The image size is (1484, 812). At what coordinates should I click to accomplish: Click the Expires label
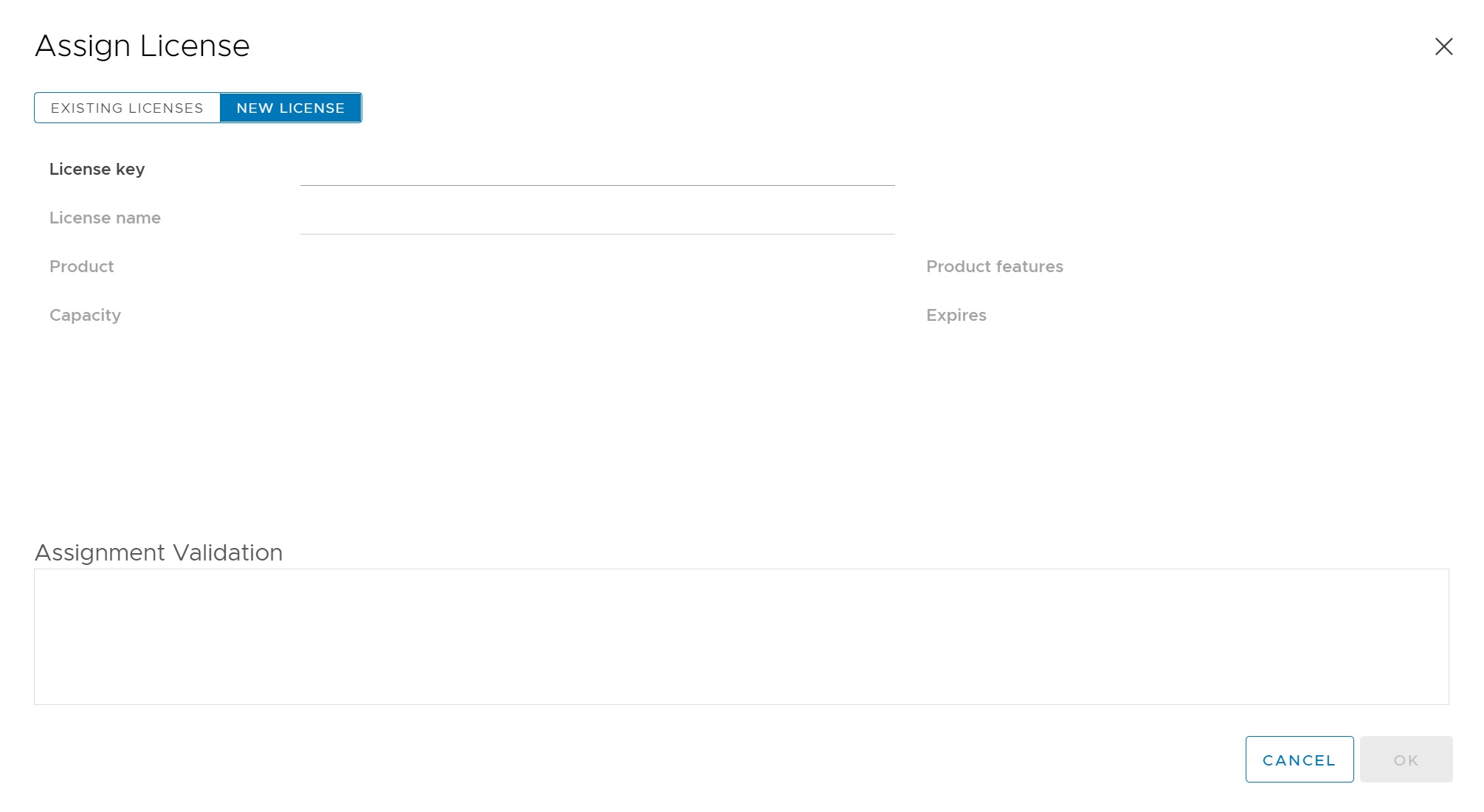pyautogui.click(x=956, y=316)
